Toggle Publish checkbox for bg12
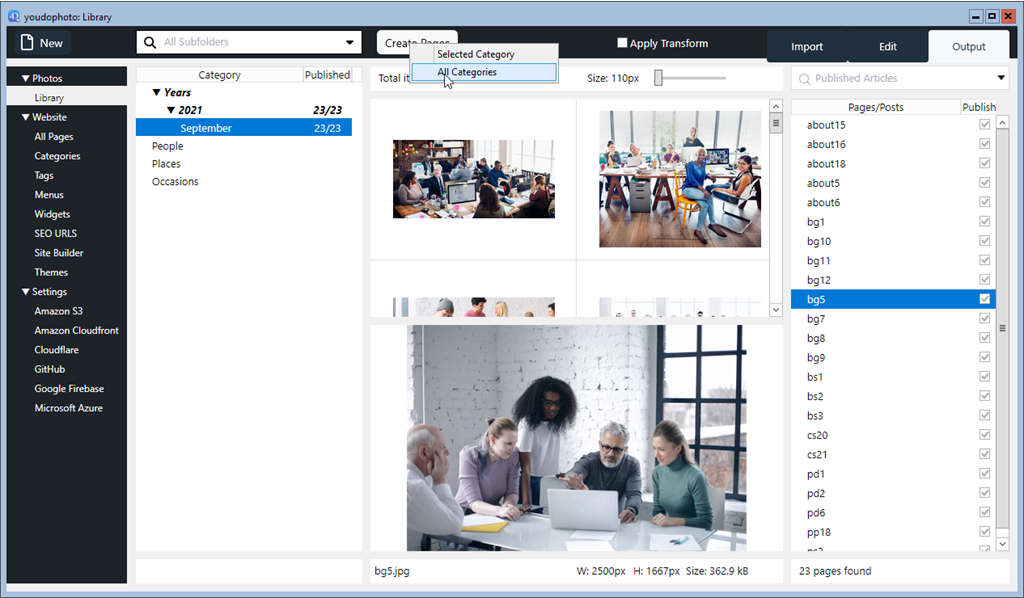1024x598 pixels. (x=985, y=279)
